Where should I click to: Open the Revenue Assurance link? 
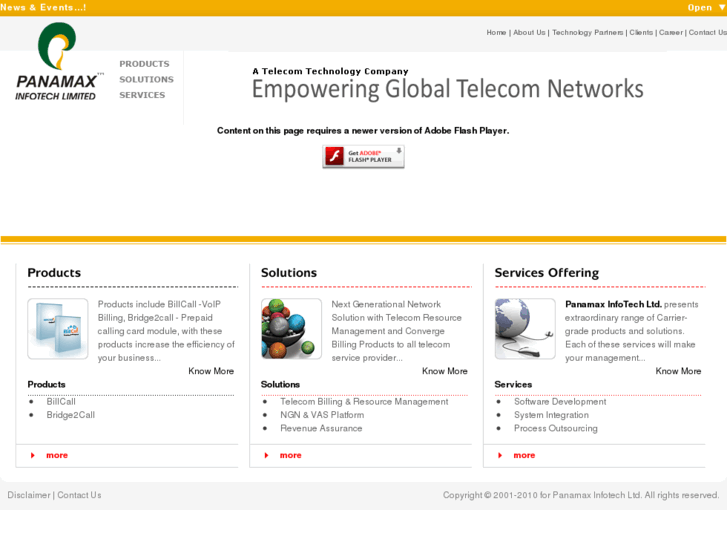(321, 429)
